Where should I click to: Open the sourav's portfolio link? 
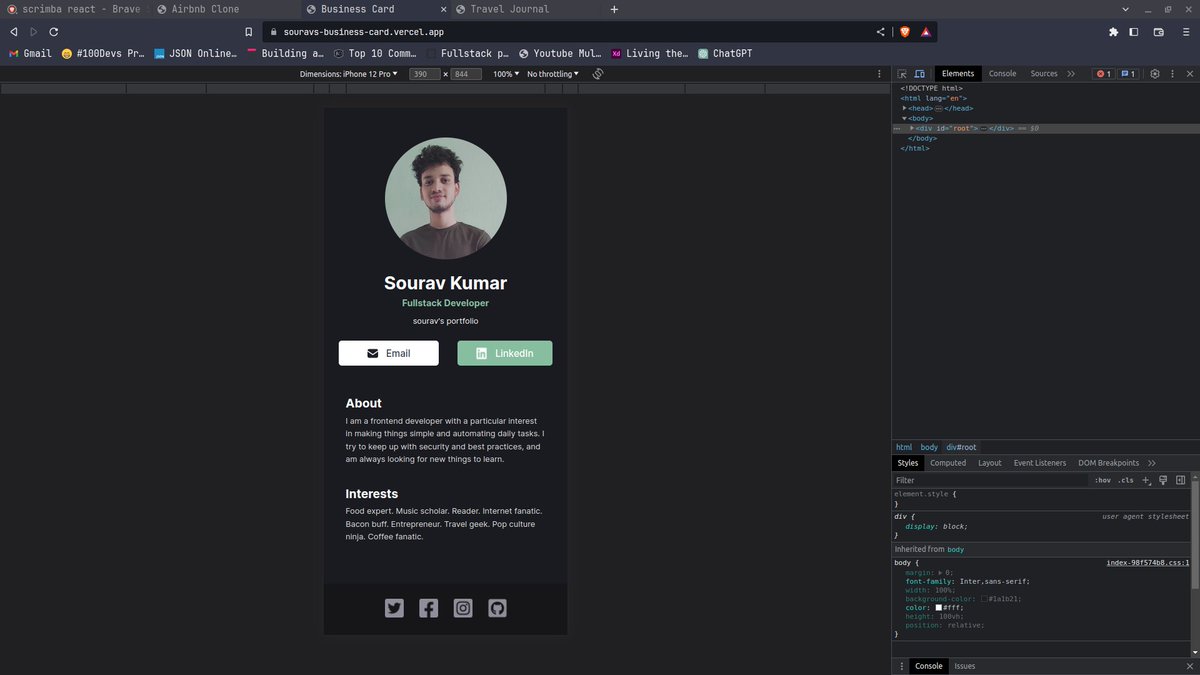coord(446,321)
